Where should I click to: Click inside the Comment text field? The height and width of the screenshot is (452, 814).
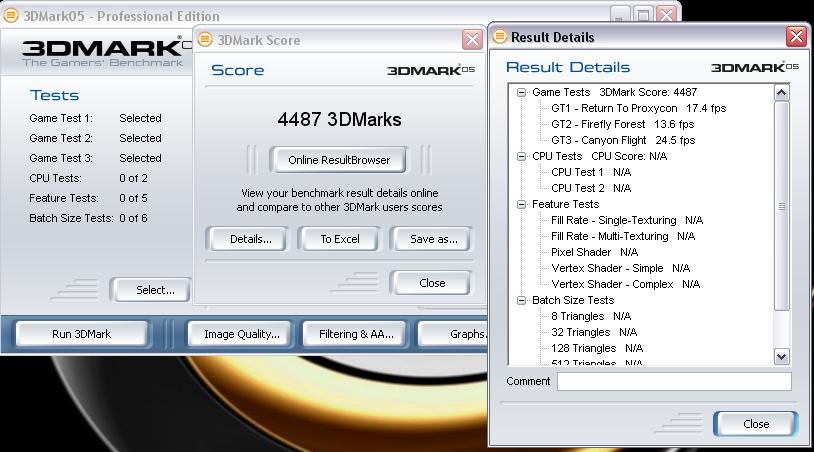[x=673, y=381]
